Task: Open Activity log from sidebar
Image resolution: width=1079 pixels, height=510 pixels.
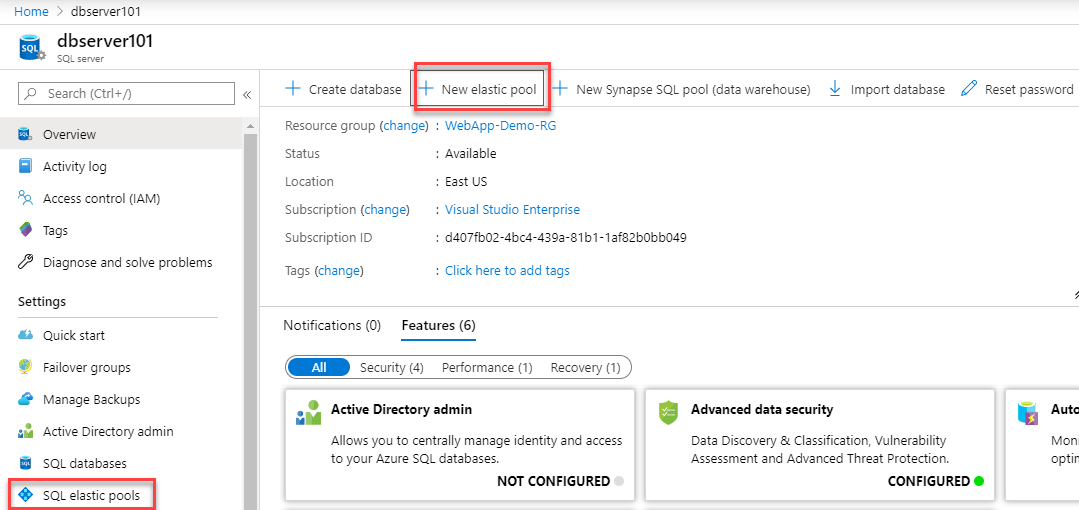Action: coord(74,167)
